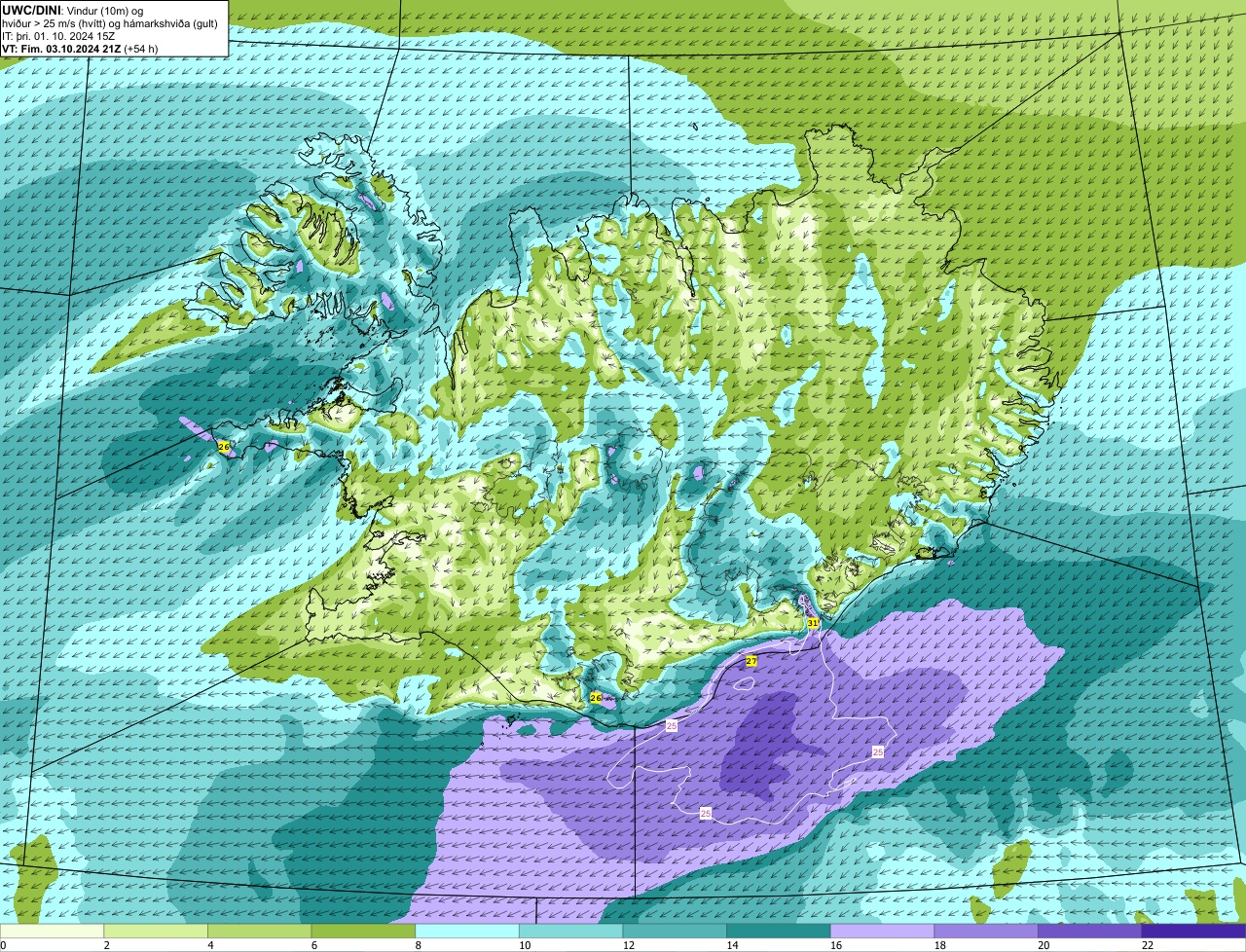
Task: Pick the palest 0–2 m/s legend swatch
Action: click(52, 932)
